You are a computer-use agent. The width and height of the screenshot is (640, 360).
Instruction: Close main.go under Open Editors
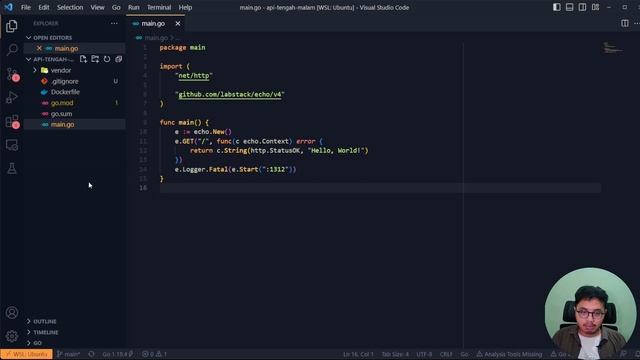[x=39, y=48]
